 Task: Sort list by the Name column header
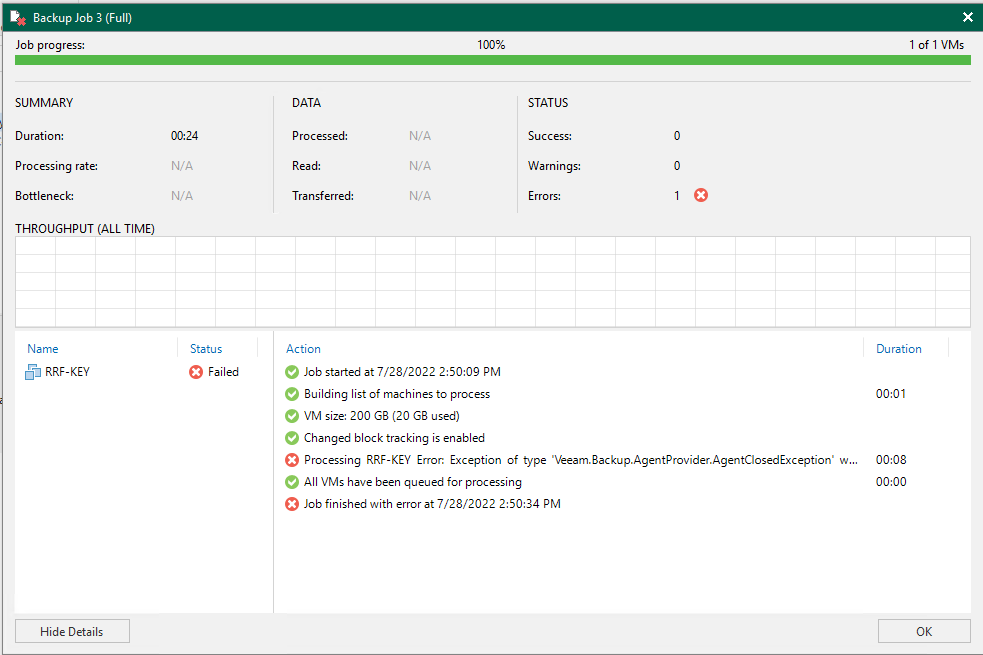[x=43, y=349]
